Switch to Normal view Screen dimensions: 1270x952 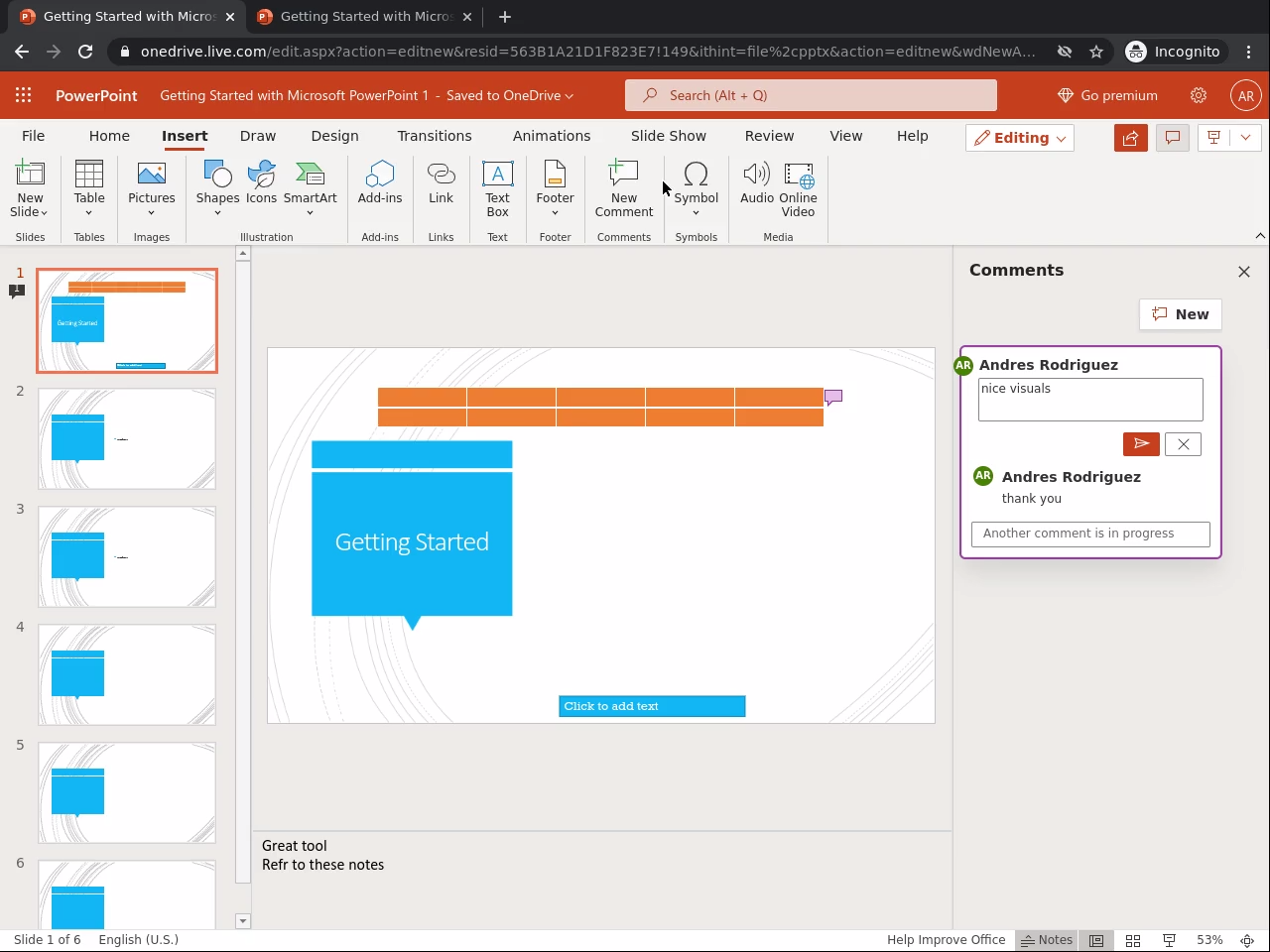[1096, 940]
